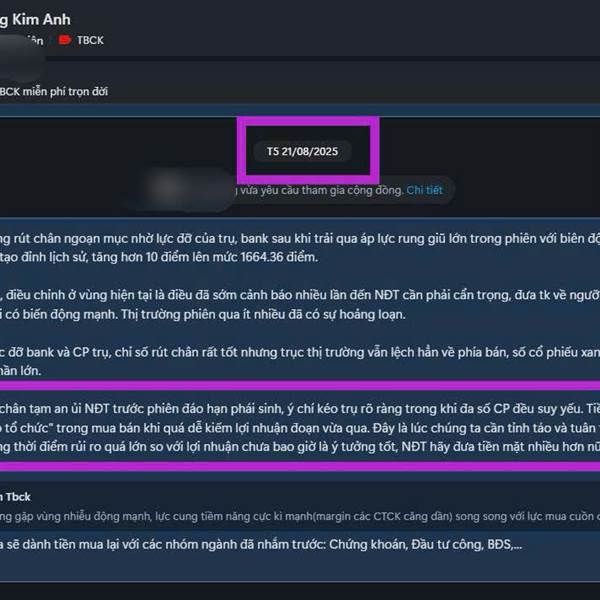This screenshot has width=600, height=600.
Task: Click the T5 21/08/2025 date pill
Action: pyautogui.click(x=302, y=152)
